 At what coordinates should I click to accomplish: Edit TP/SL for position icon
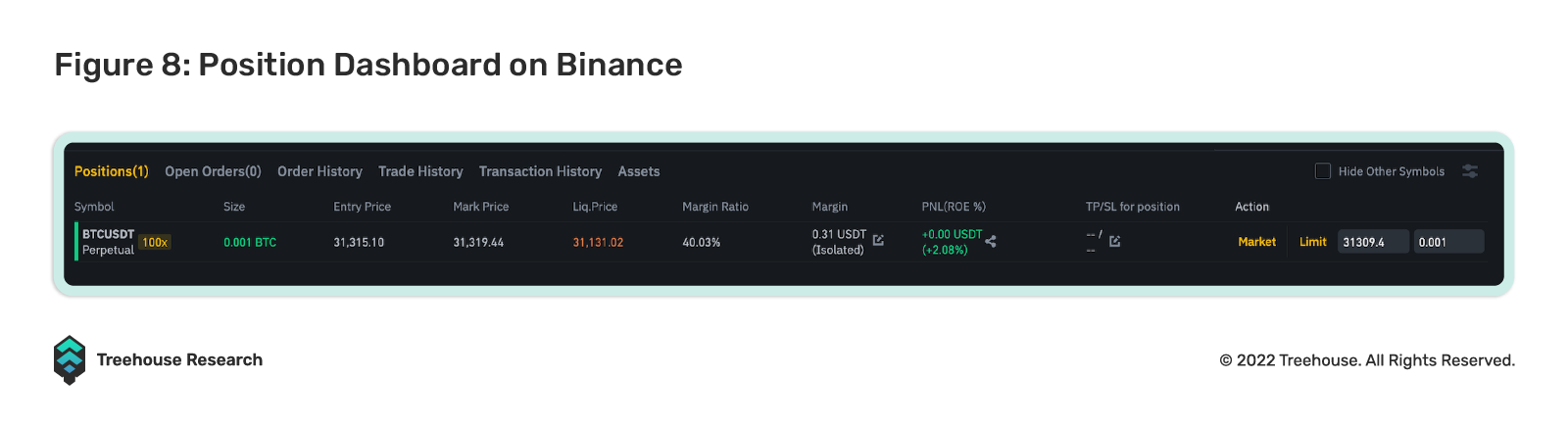pyautogui.click(x=1114, y=241)
